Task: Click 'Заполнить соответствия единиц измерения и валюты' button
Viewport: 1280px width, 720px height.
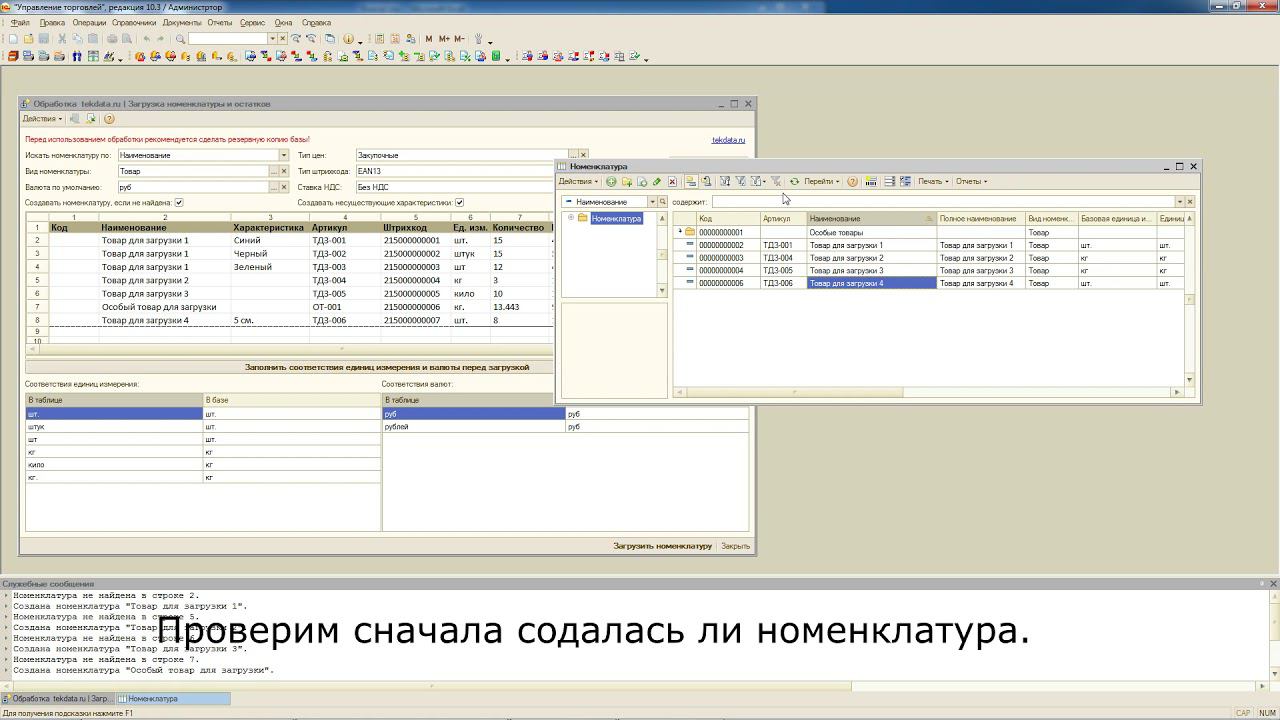Action: (x=387, y=367)
